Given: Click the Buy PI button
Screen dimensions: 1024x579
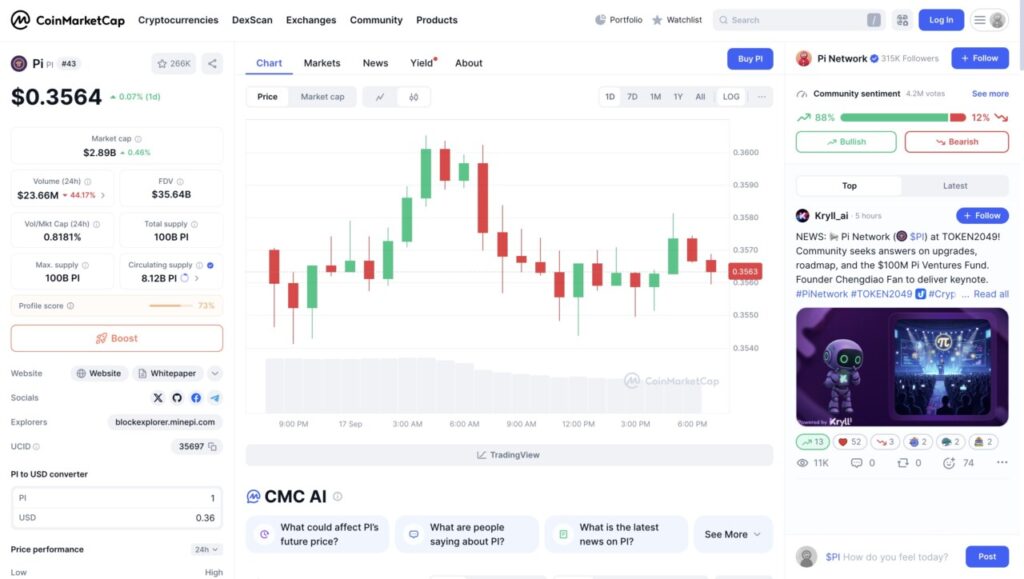Looking at the screenshot, I should 750,59.
